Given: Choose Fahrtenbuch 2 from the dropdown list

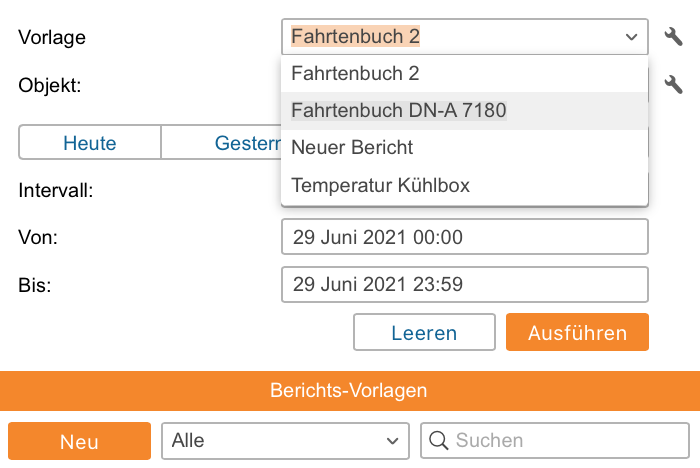Looking at the screenshot, I should coord(355,73).
